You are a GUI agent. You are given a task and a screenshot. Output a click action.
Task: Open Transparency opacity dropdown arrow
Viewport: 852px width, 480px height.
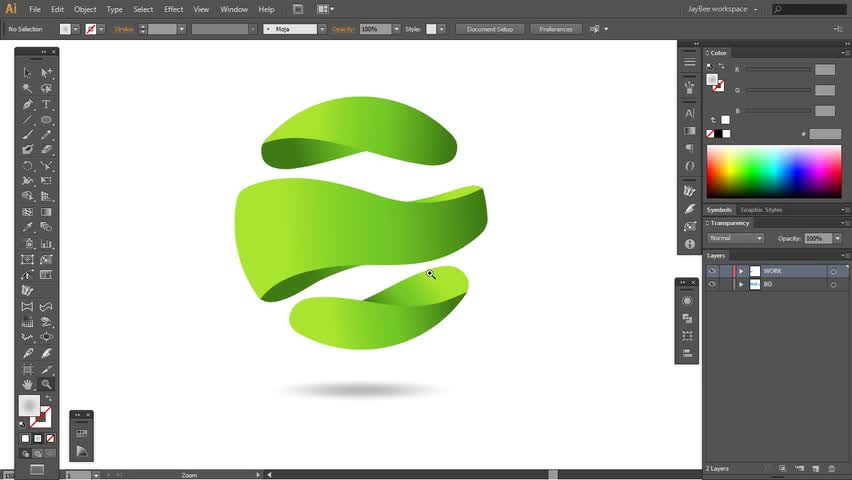[837, 238]
